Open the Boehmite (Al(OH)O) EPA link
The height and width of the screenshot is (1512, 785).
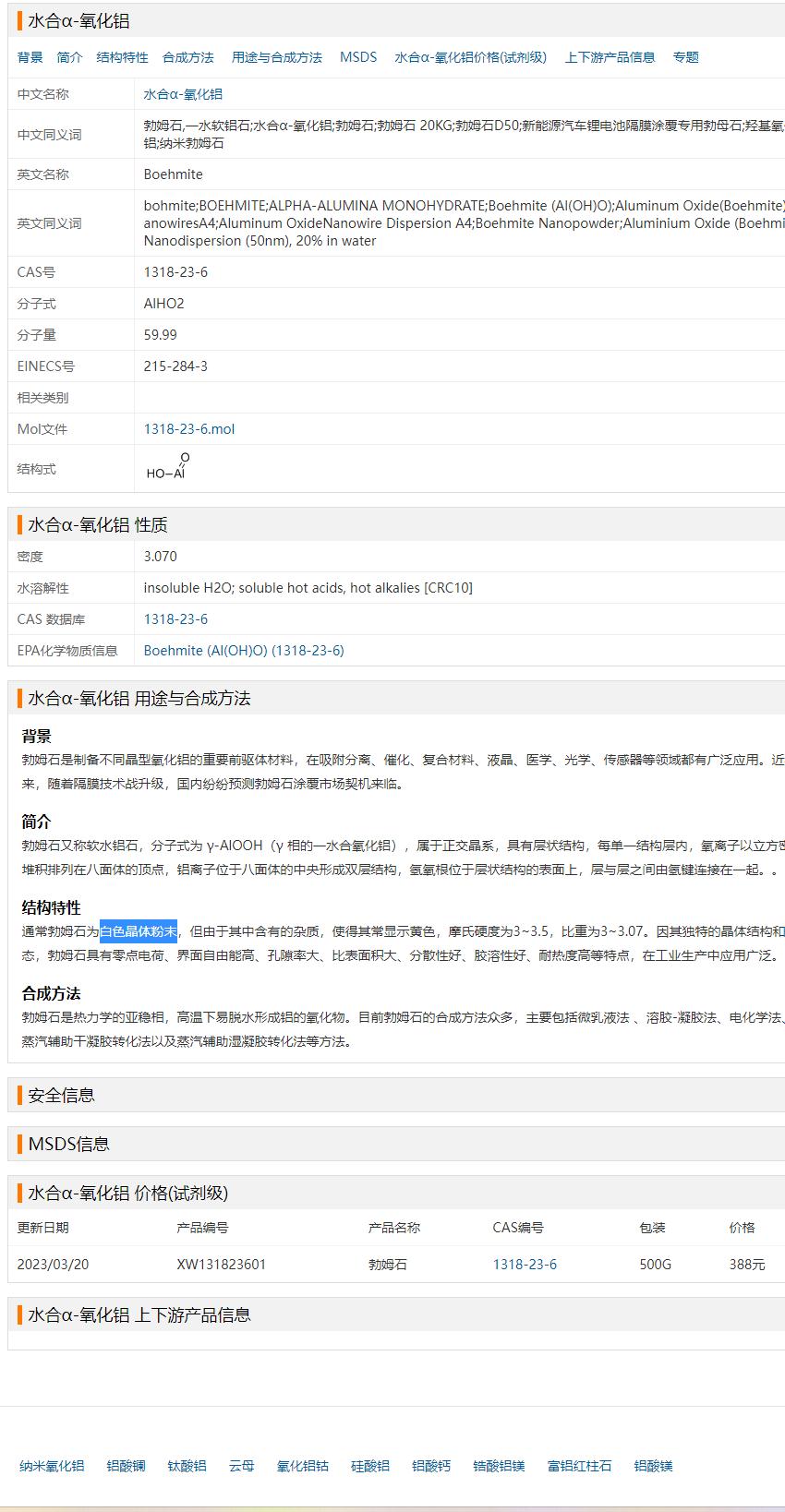click(244, 651)
